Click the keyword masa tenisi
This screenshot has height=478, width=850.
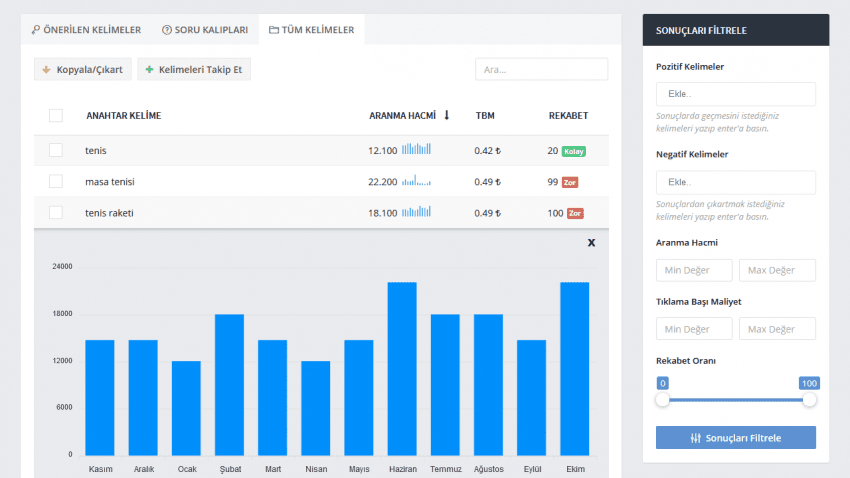(110, 182)
